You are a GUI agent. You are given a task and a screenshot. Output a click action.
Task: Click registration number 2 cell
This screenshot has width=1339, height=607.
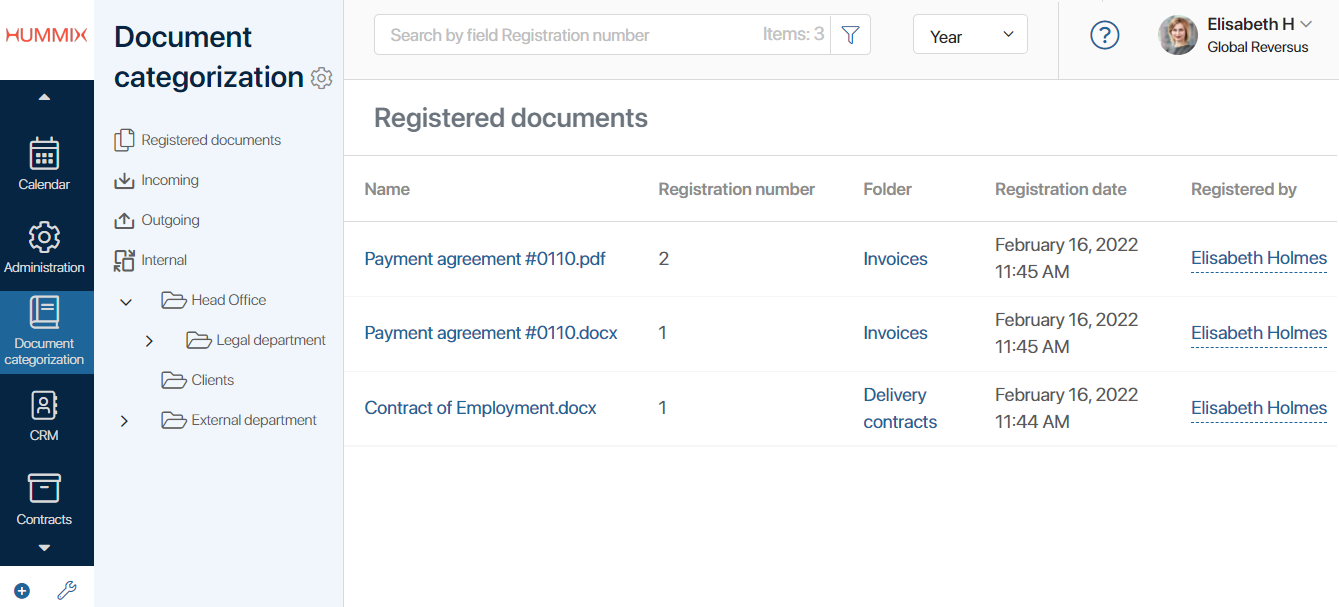coord(664,259)
